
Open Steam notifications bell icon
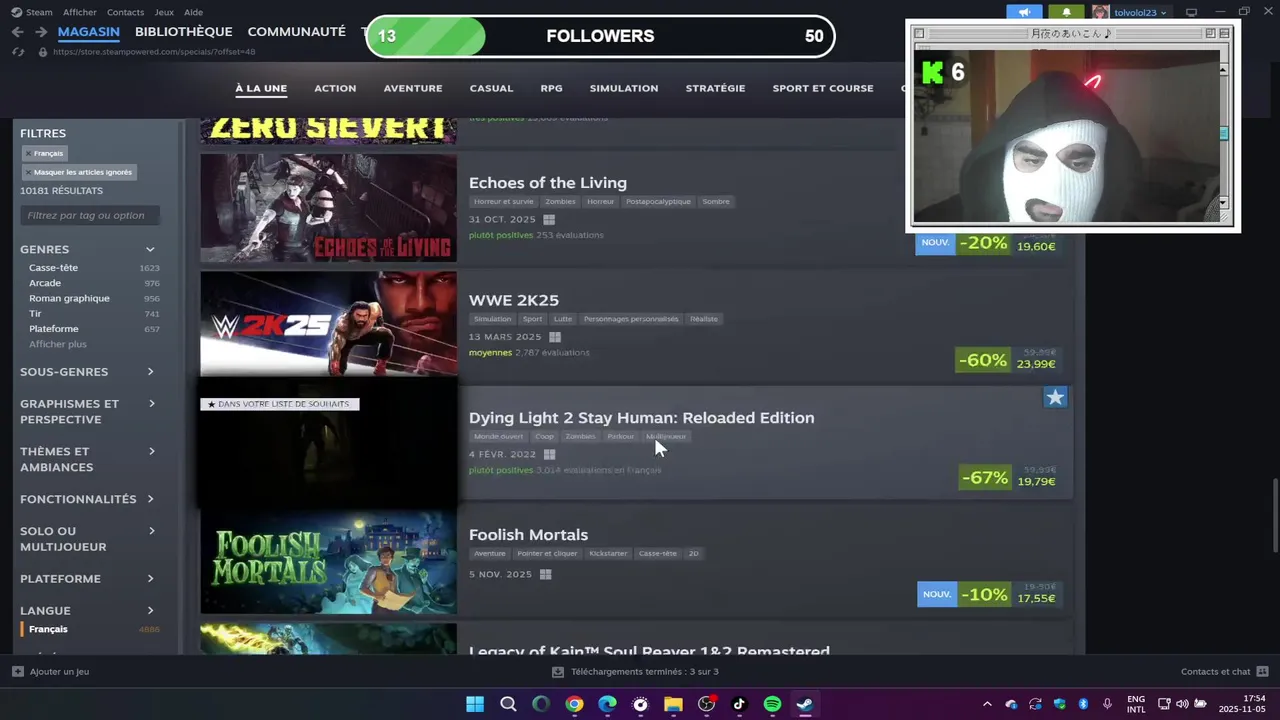click(1066, 12)
